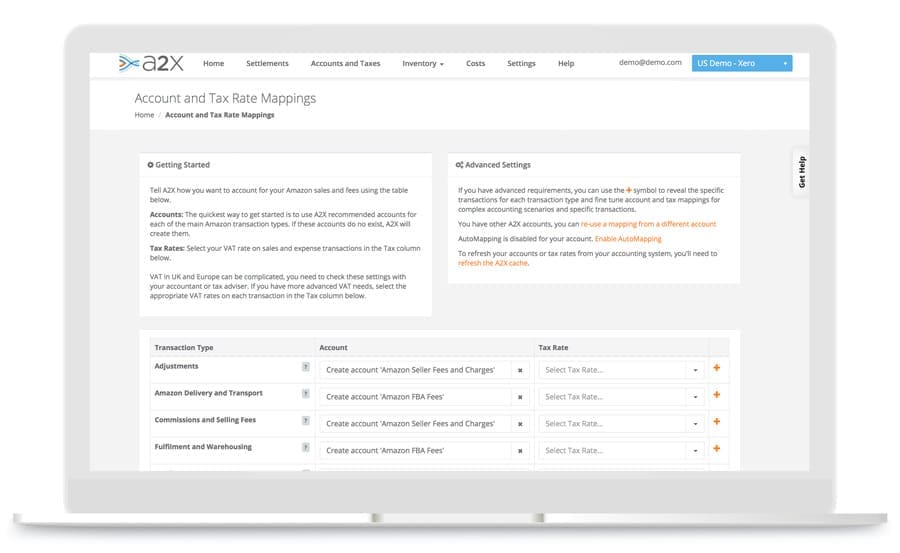
Task: Open Fulfilment and Warehousing tax rate dropdown
Action: 621,451
